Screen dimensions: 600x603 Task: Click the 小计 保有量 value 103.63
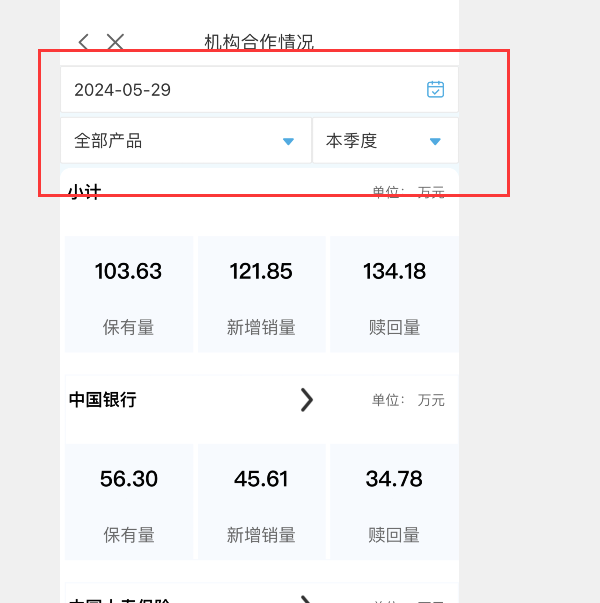pyautogui.click(x=128, y=271)
